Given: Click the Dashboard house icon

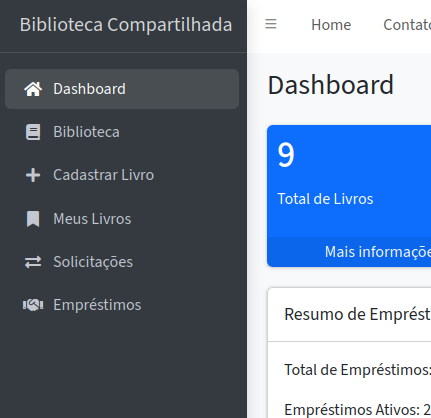Looking at the screenshot, I should coord(33,89).
